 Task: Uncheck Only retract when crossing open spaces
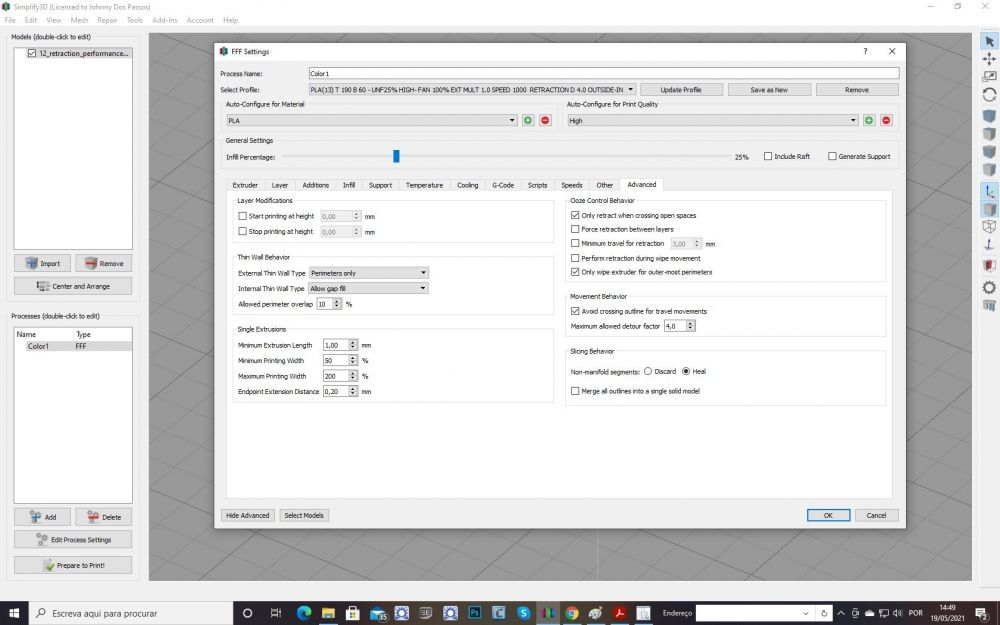coord(575,216)
